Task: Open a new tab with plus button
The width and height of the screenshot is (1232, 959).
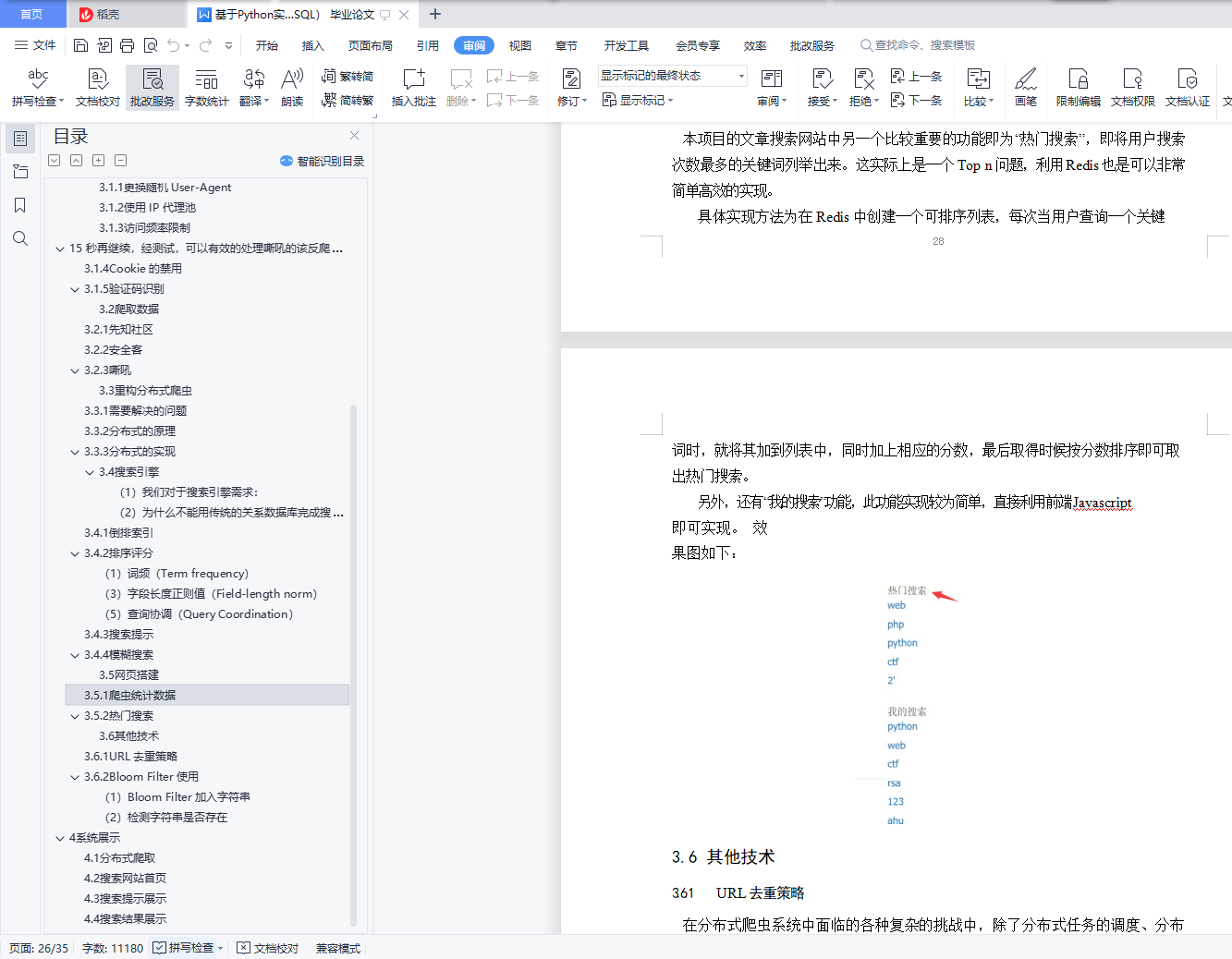Action: pyautogui.click(x=435, y=14)
